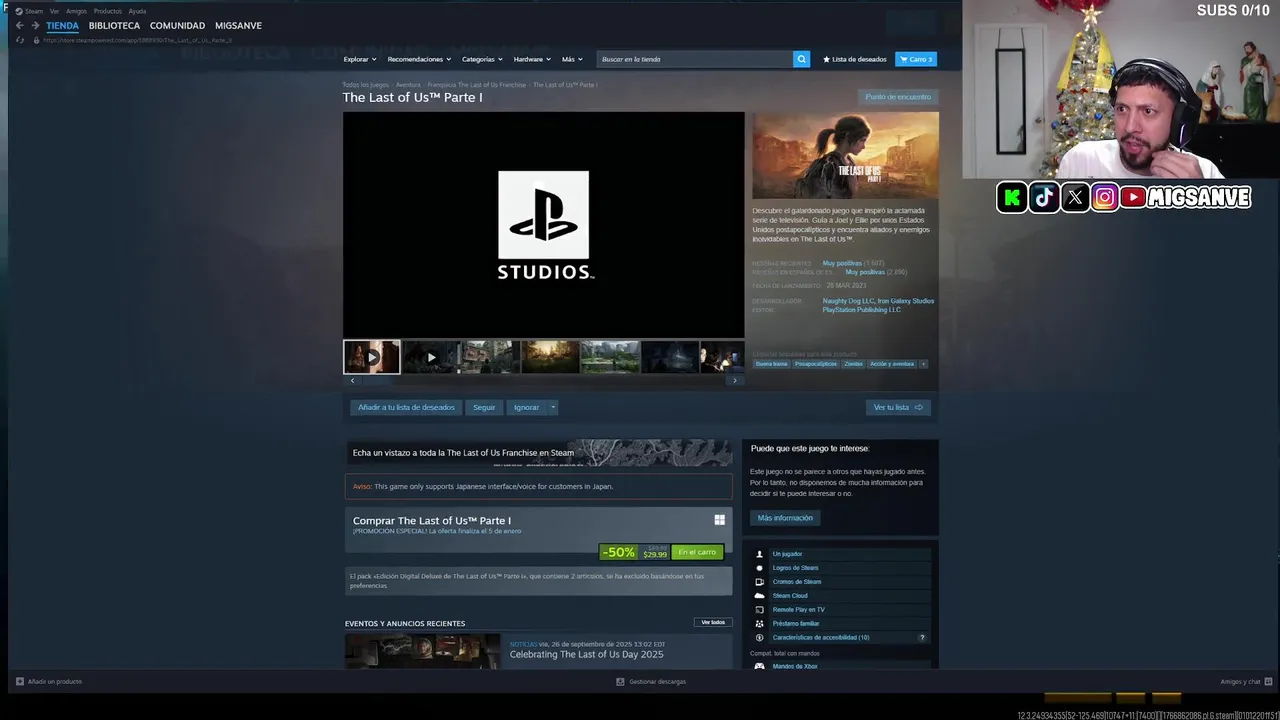Click the Un jugador person icon
The image size is (1280, 720).
click(x=759, y=554)
